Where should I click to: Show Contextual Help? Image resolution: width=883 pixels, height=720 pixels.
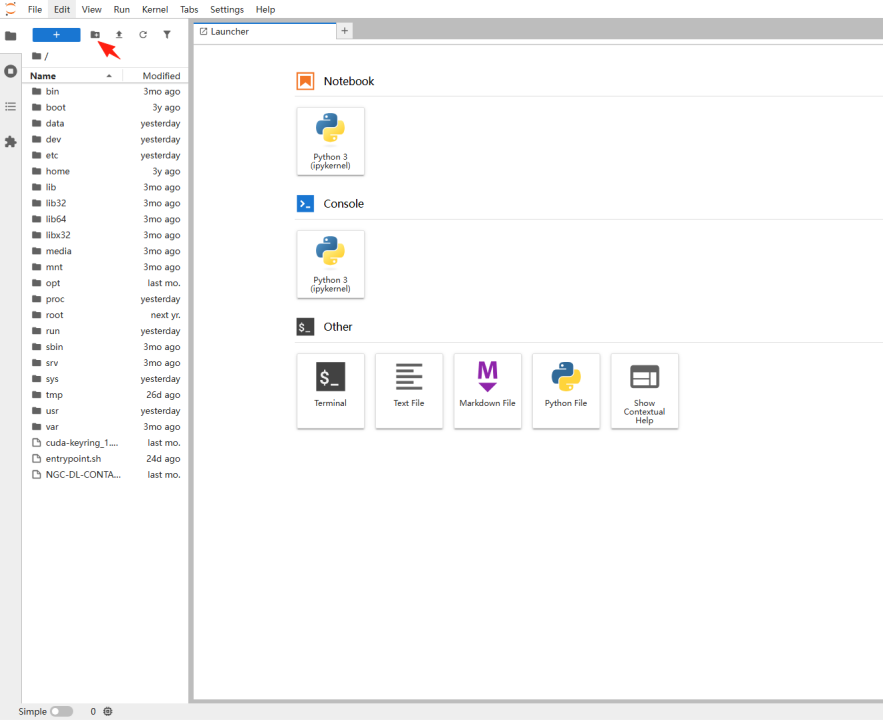[645, 391]
